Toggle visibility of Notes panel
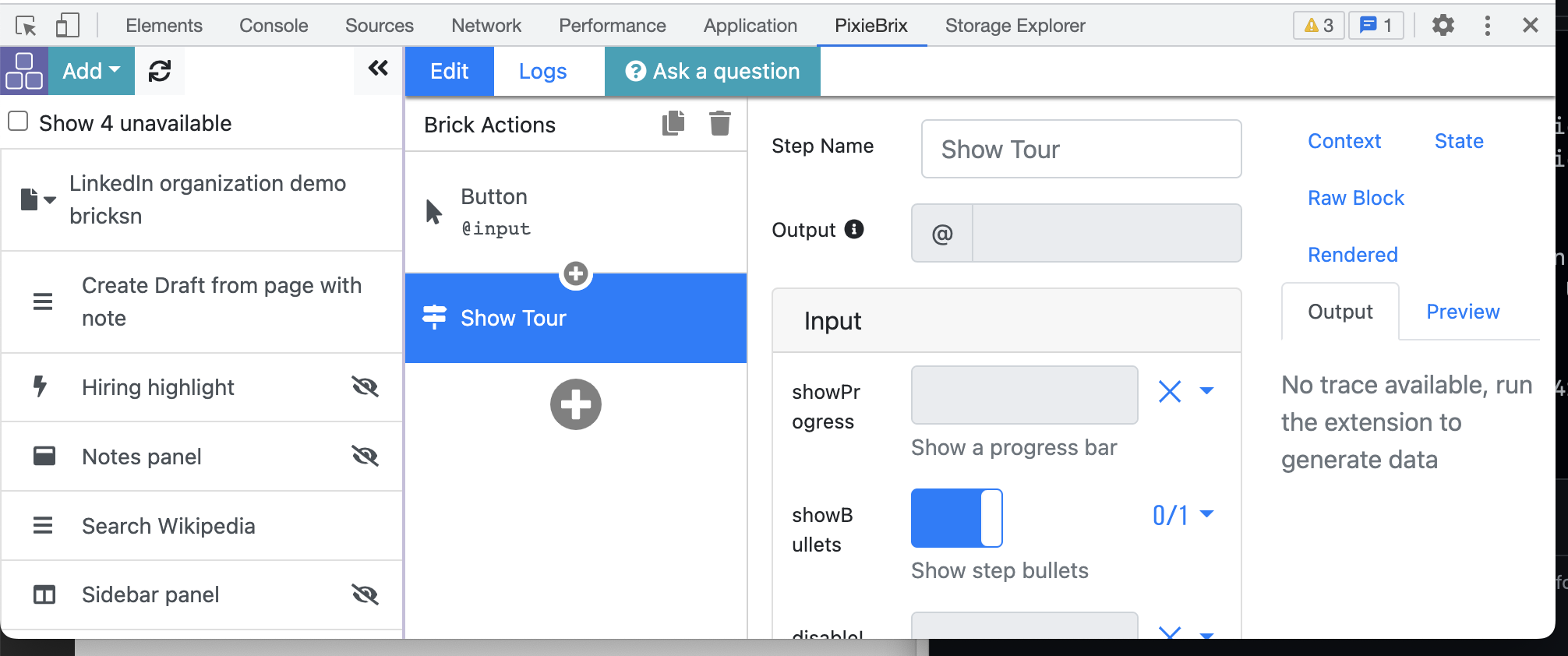This screenshot has width=1568, height=656. [x=365, y=456]
